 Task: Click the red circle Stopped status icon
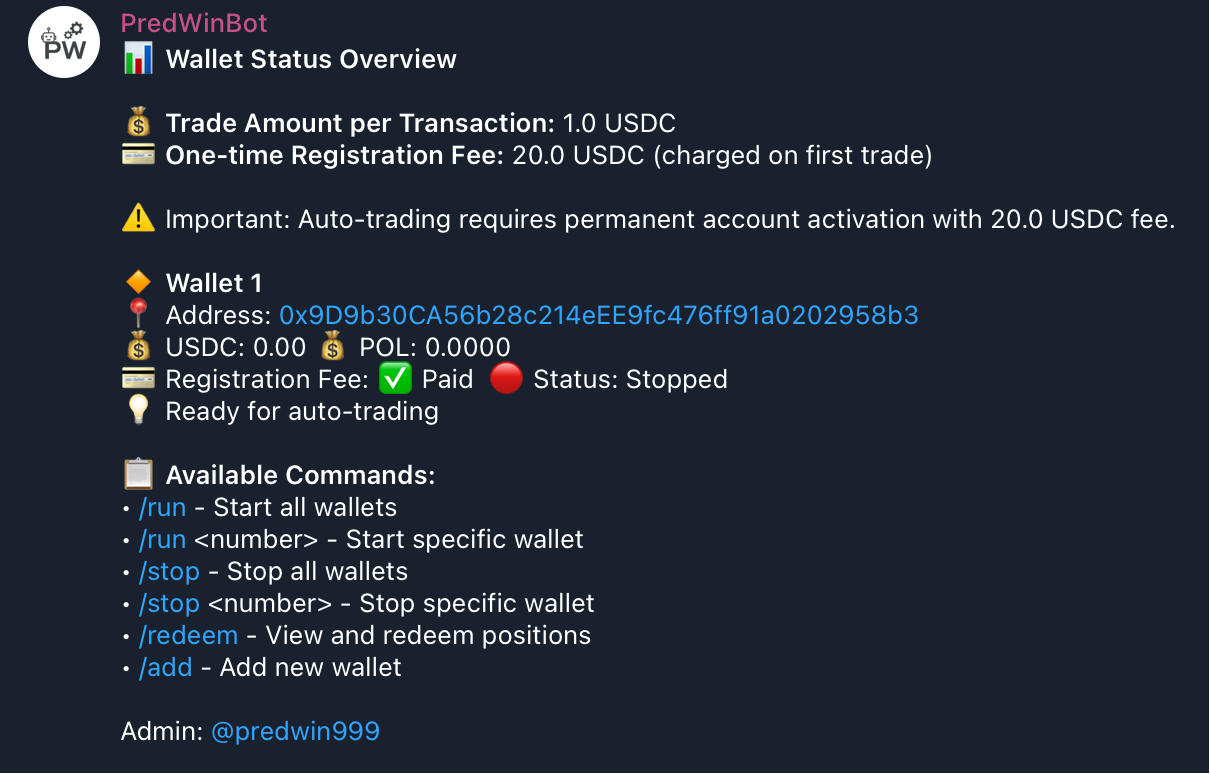coord(506,379)
